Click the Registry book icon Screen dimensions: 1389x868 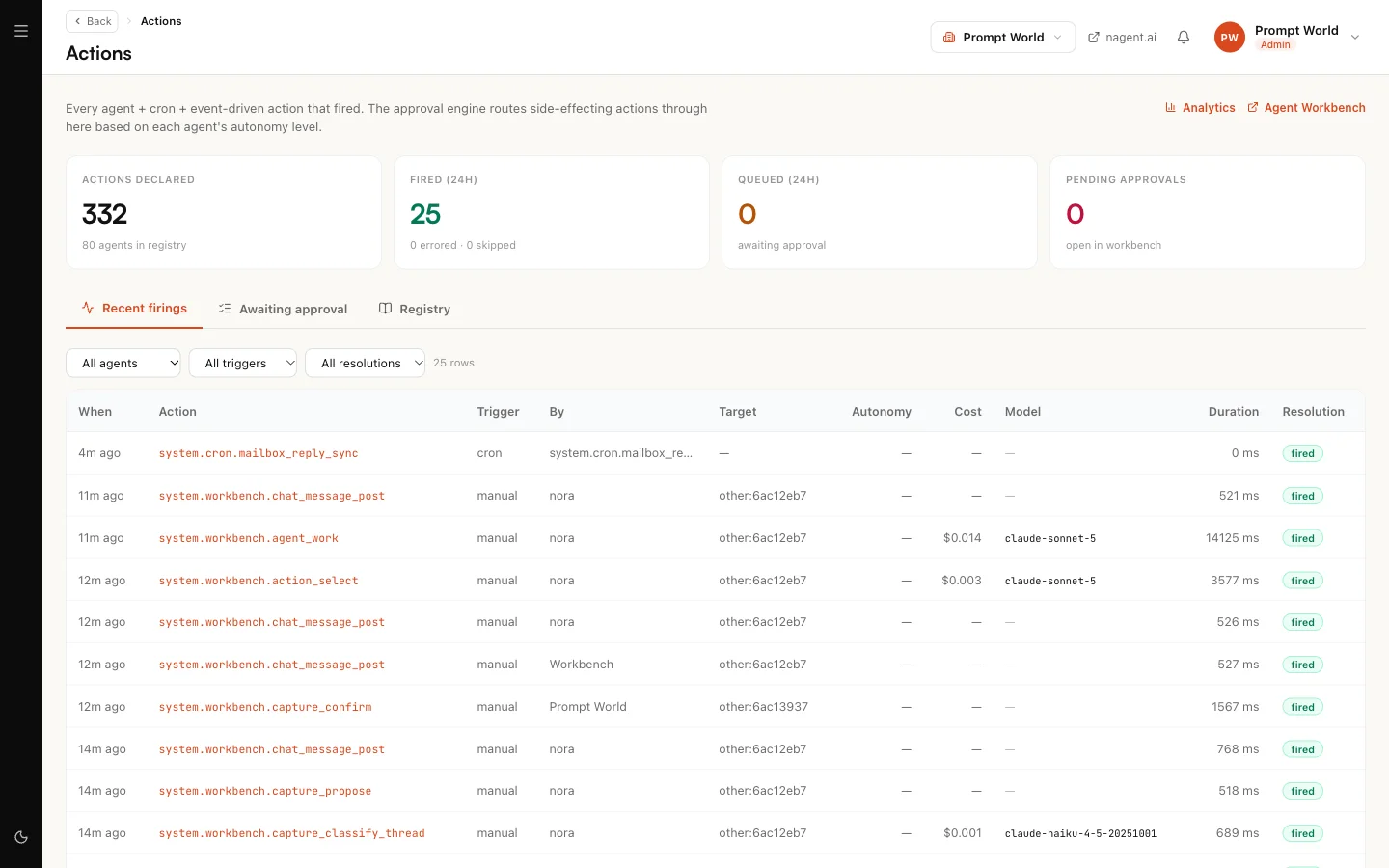pos(385,309)
